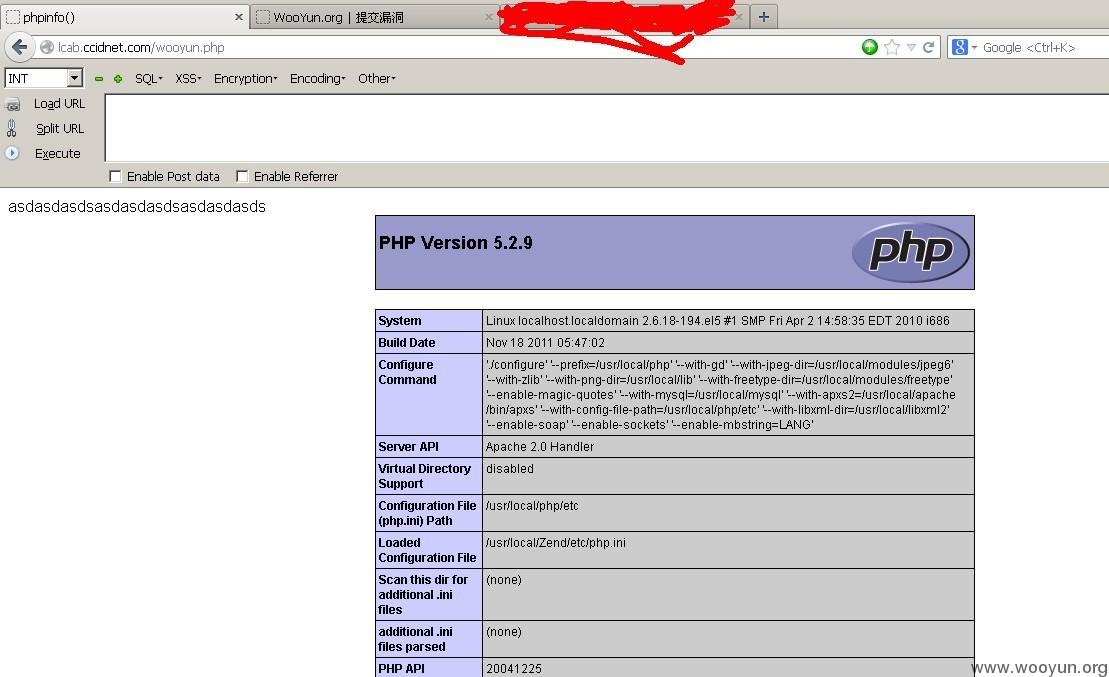Viewport: 1109px width, 677px height.
Task: Click the HackBar green plus icon
Action: [x=118, y=79]
